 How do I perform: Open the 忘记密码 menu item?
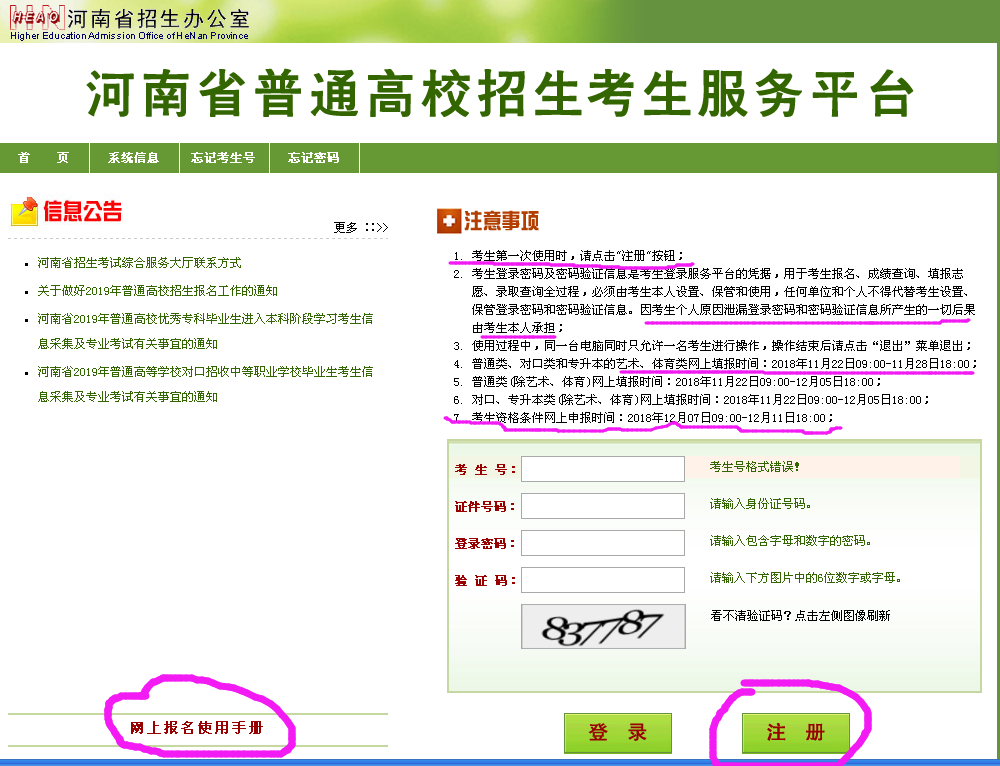[x=314, y=158]
